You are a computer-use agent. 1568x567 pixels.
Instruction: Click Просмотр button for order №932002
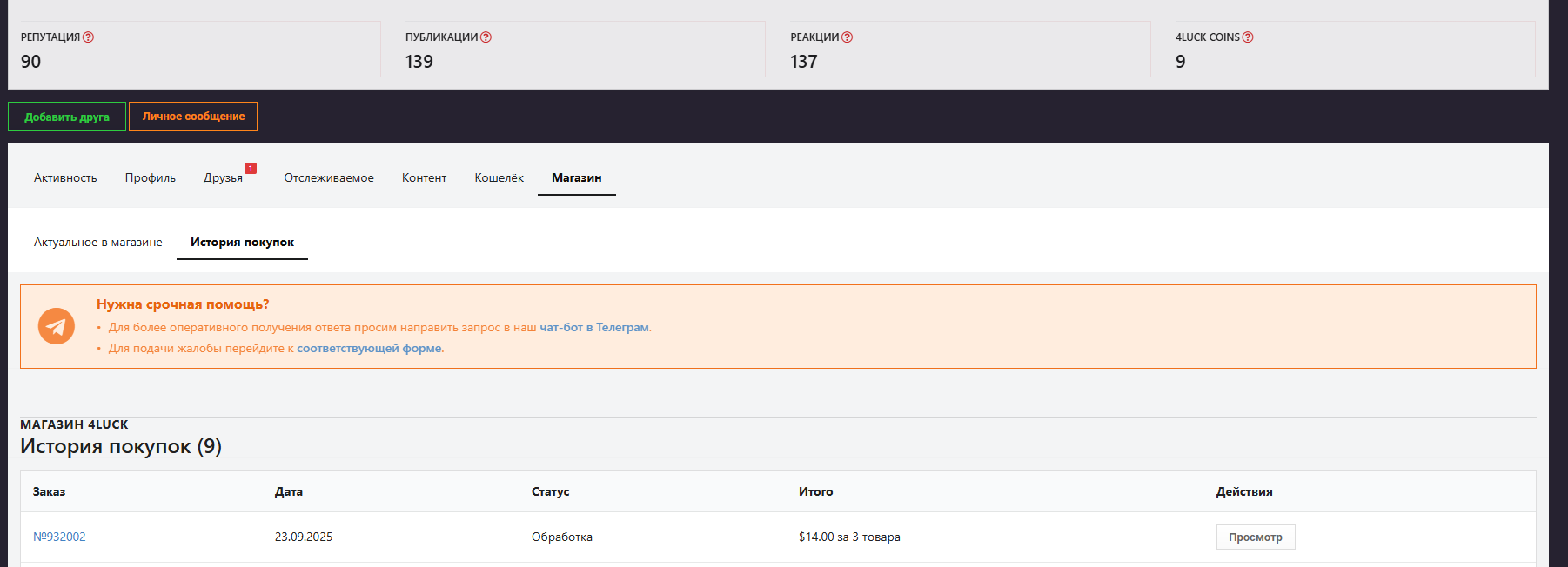pyautogui.click(x=1255, y=537)
